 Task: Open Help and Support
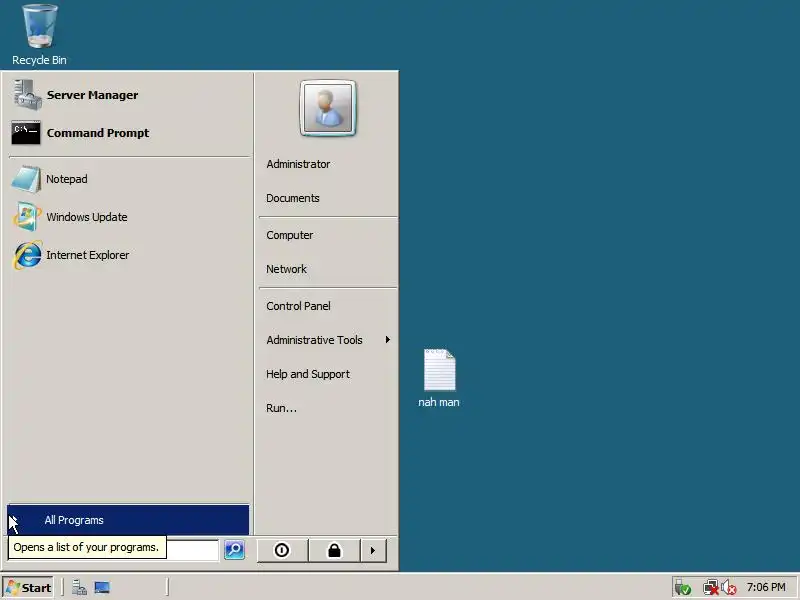[x=308, y=374]
